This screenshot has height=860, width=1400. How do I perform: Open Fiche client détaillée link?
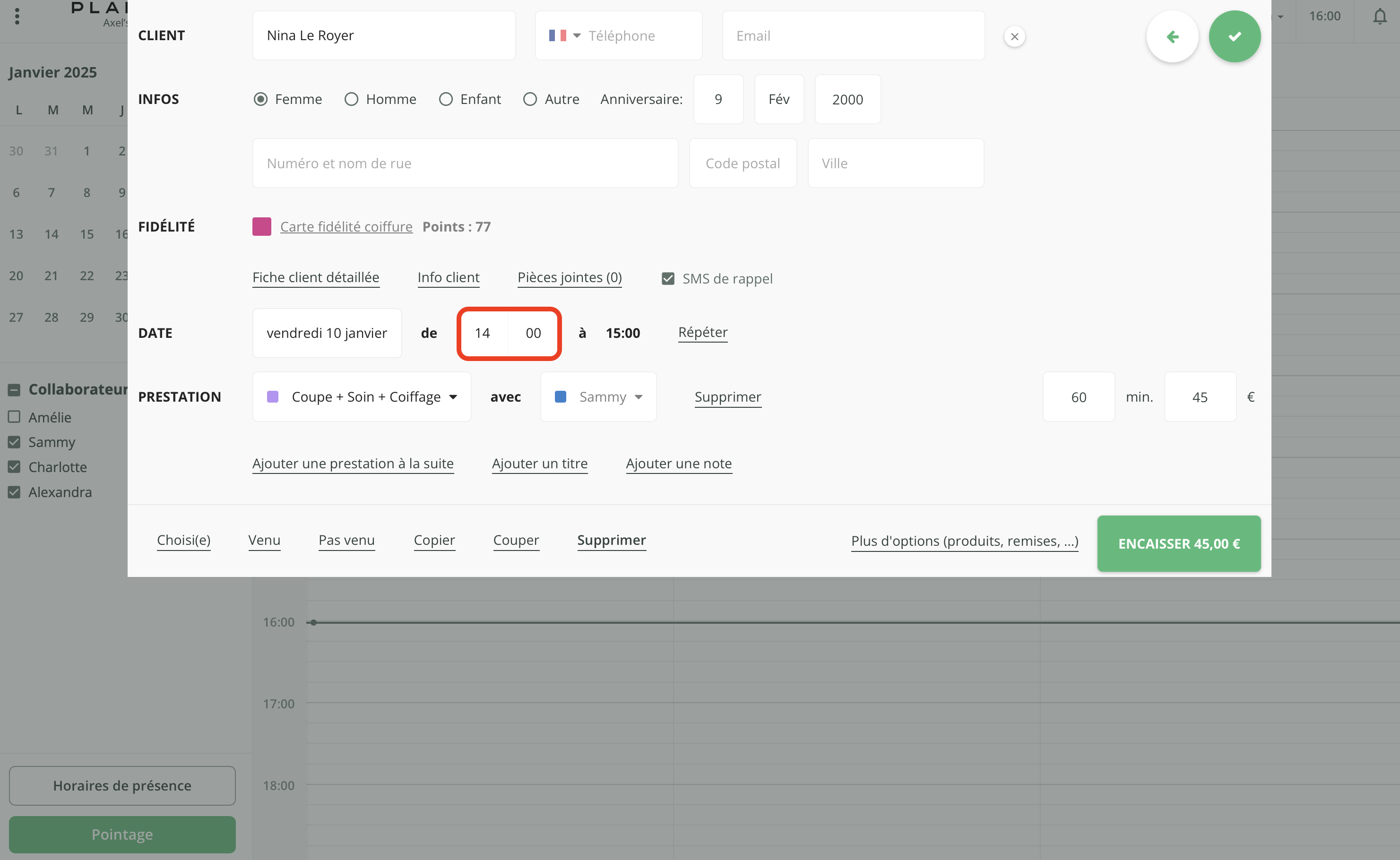pyautogui.click(x=316, y=277)
